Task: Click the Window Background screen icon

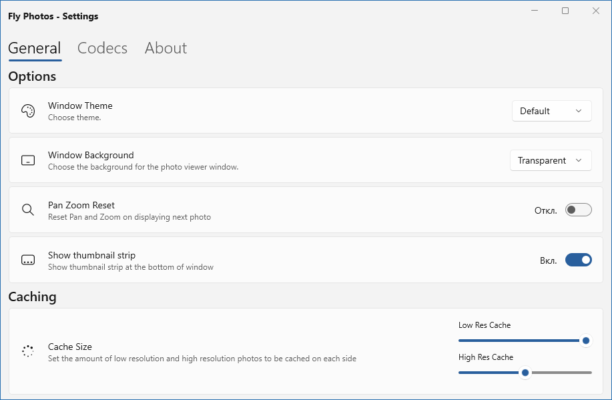Action: click(x=28, y=160)
